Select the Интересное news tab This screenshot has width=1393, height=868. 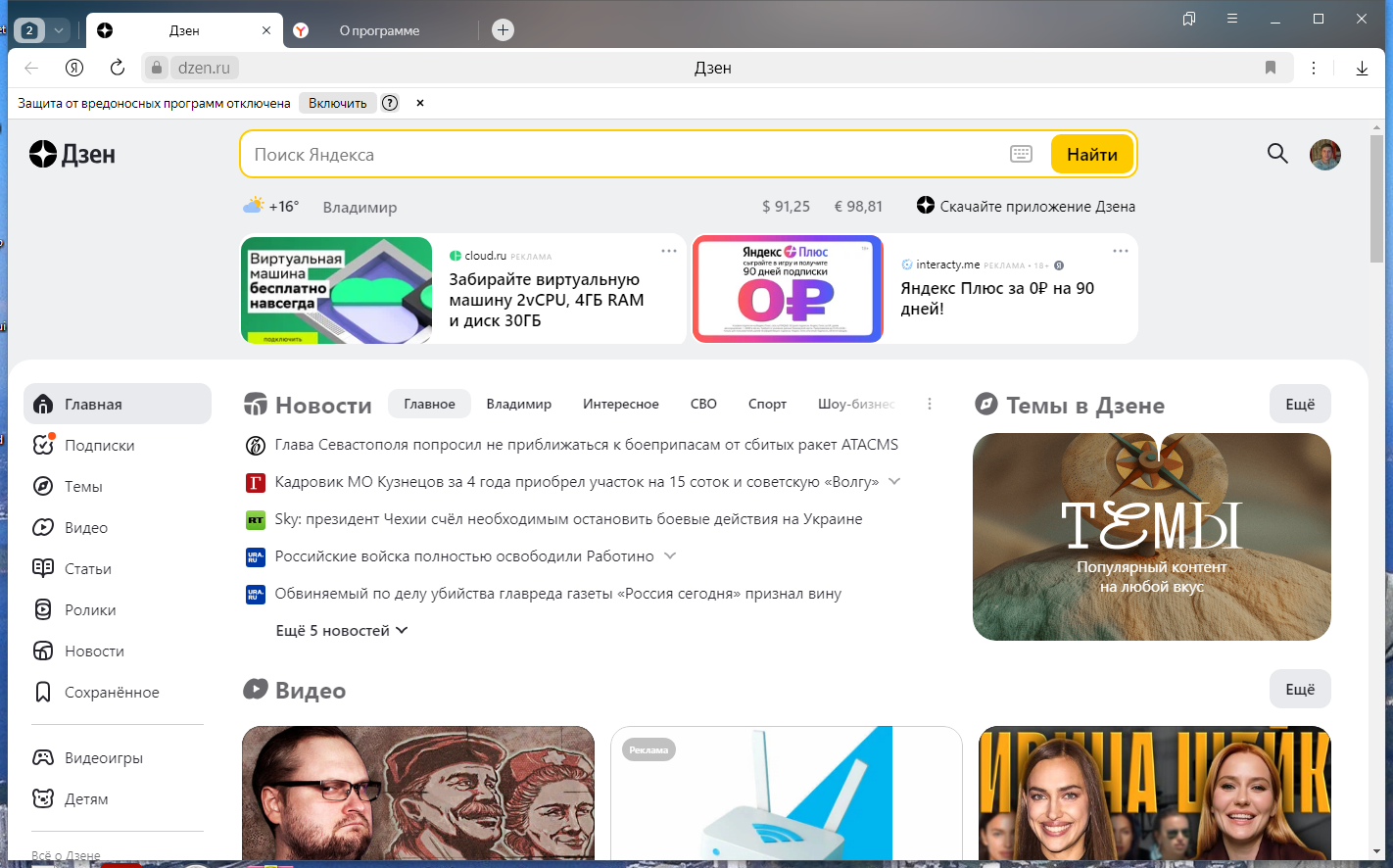(x=621, y=404)
